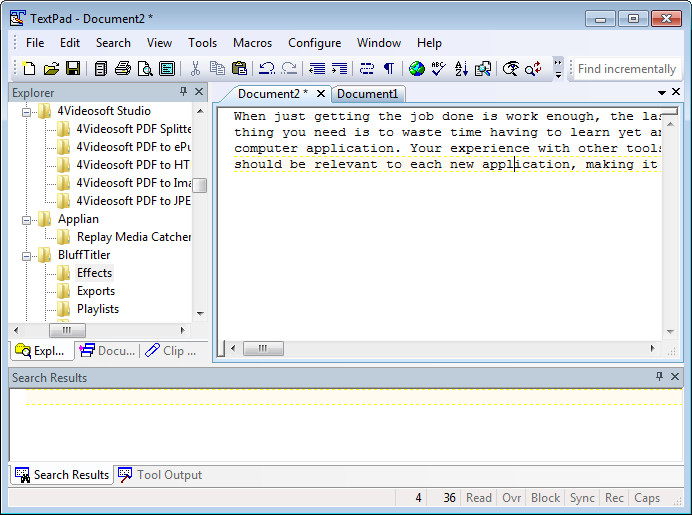
Task: Click Explorer tree scroll down arrow
Action: pos(200,314)
